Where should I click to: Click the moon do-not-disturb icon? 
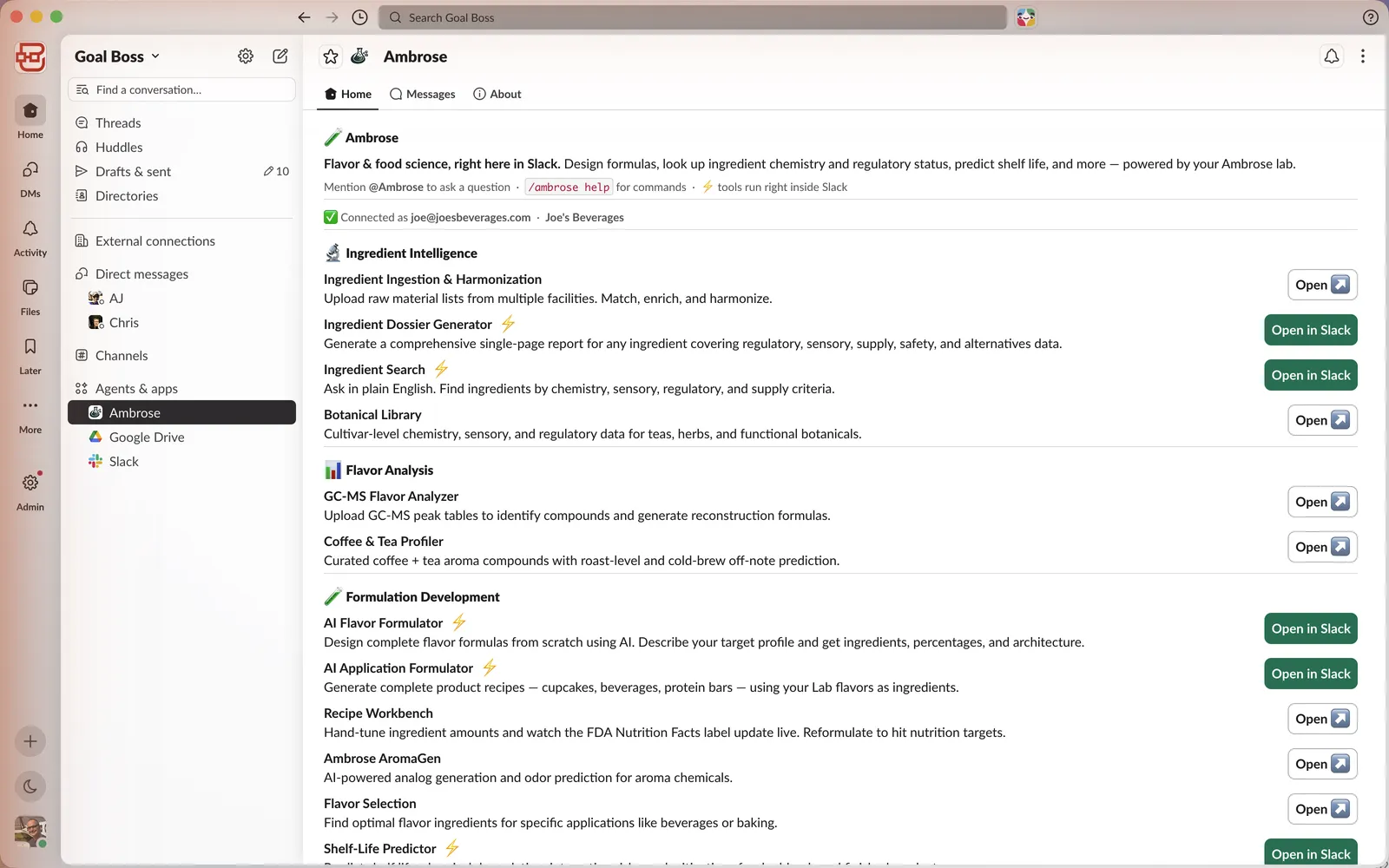(30, 786)
